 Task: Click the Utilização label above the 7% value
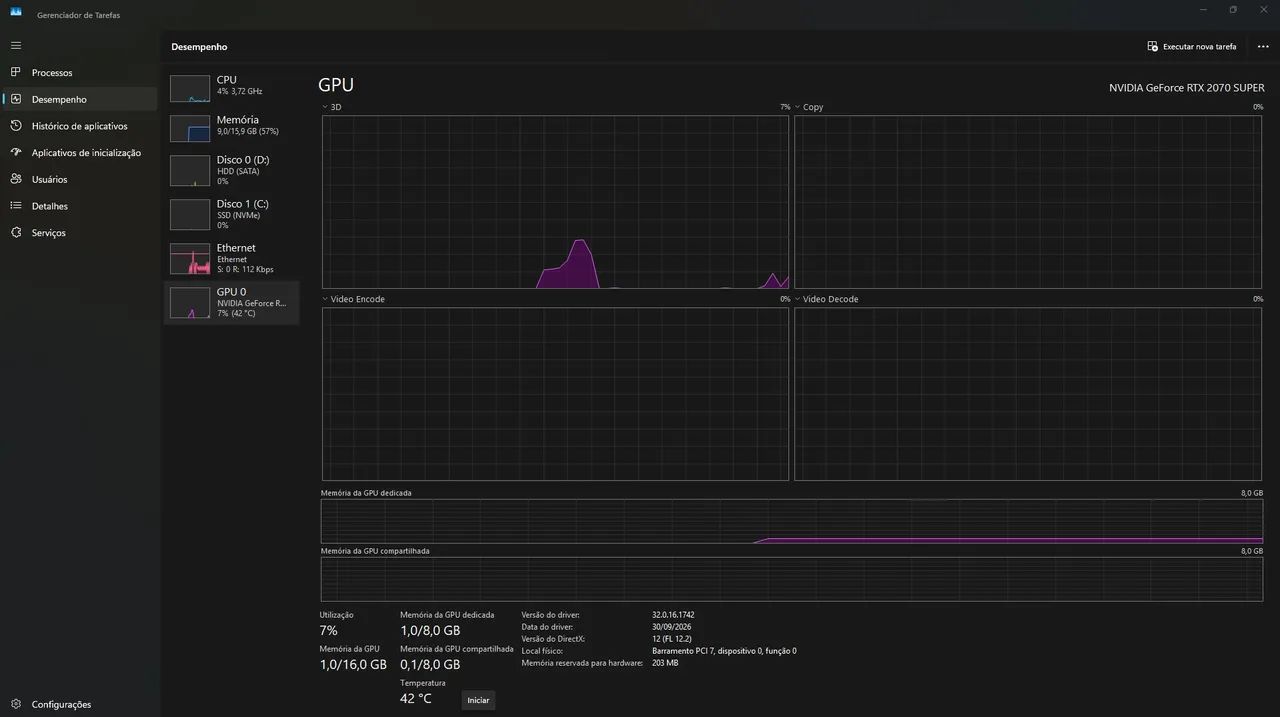337,615
